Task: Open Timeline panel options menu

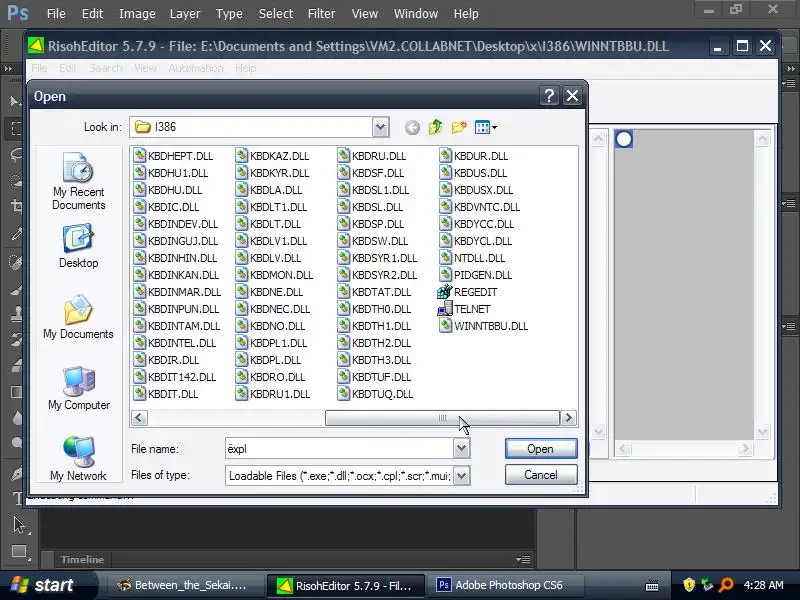Action: (523, 560)
